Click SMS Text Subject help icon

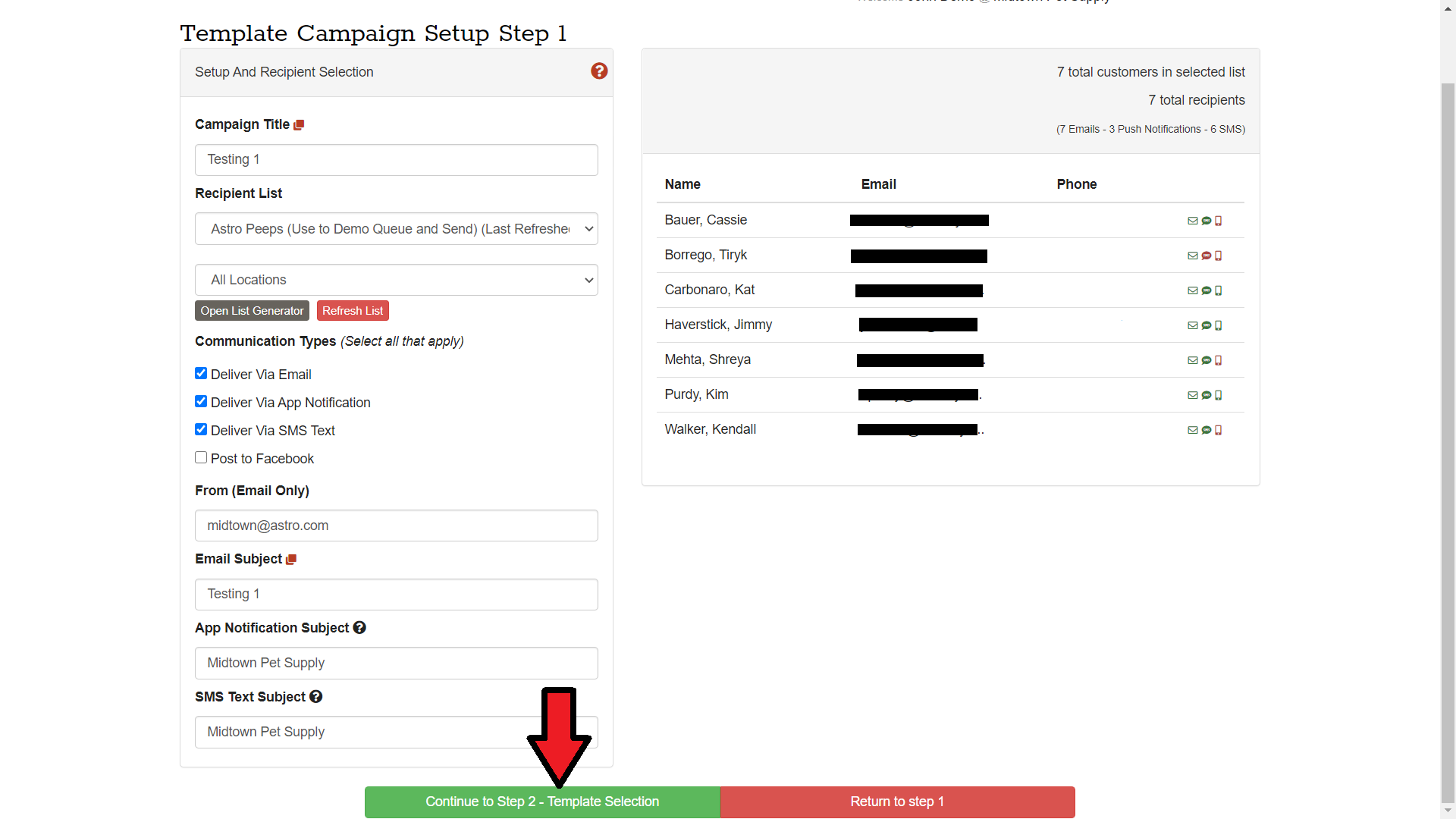pos(315,697)
